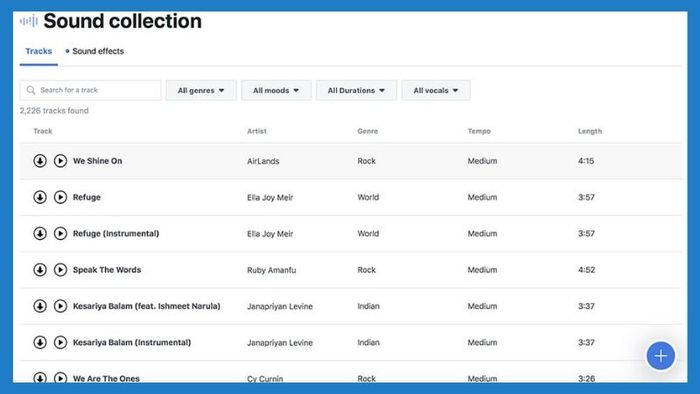Click the Tempo column header
700x394 pixels.
479,131
